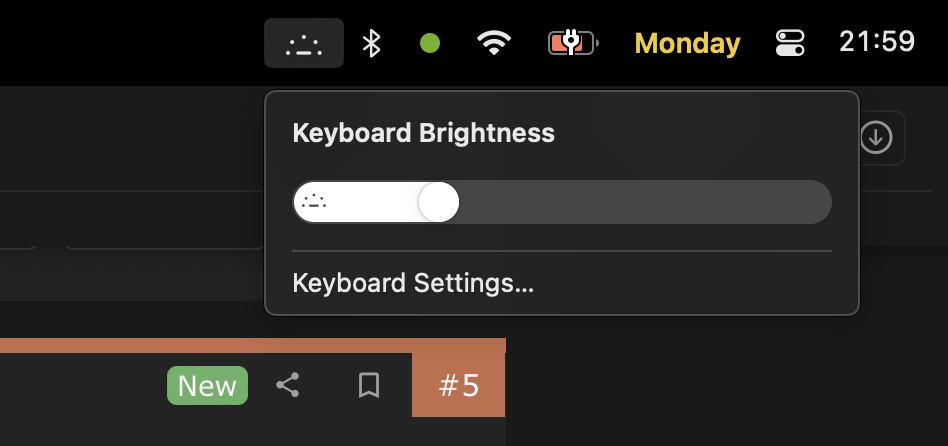Open the Bluetooth menu bar icon
This screenshot has height=446, width=948.
coord(372,43)
